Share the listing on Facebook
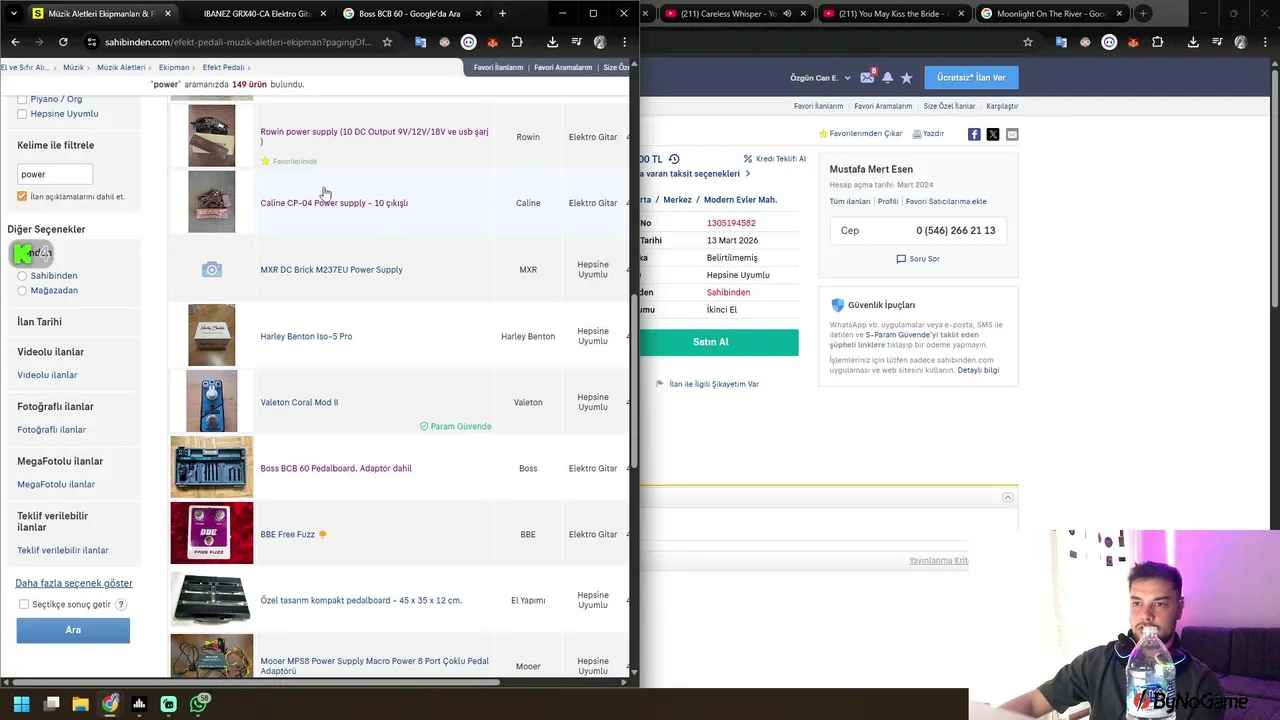Image resolution: width=1280 pixels, height=720 pixels. click(x=974, y=134)
